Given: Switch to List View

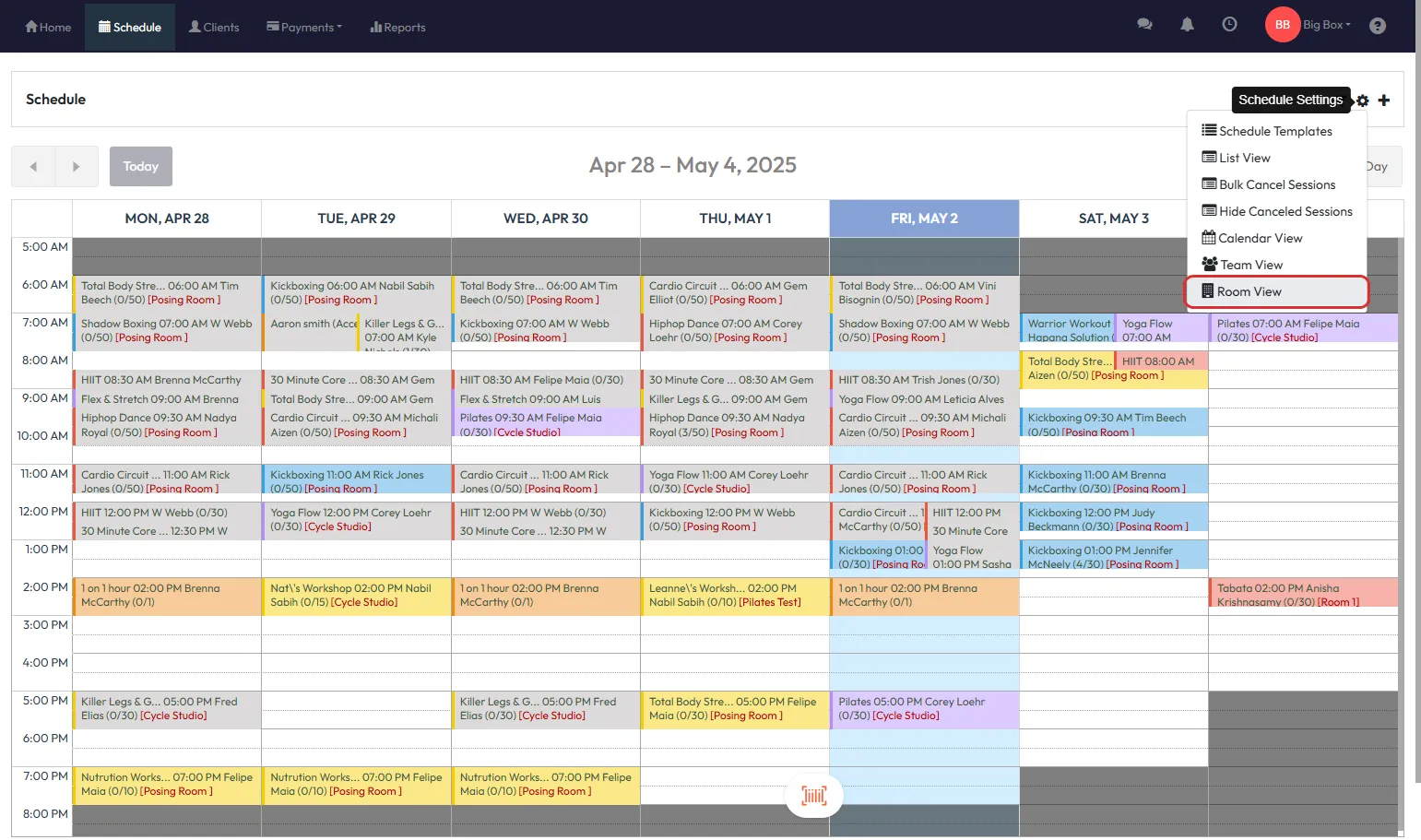Looking at the screenshot, I should point(1244,158).
